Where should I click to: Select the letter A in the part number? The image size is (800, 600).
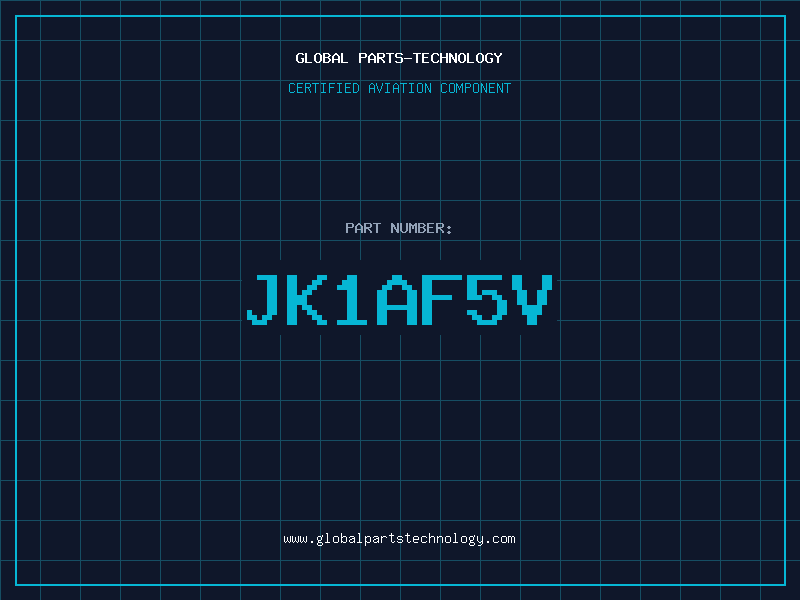397,299
